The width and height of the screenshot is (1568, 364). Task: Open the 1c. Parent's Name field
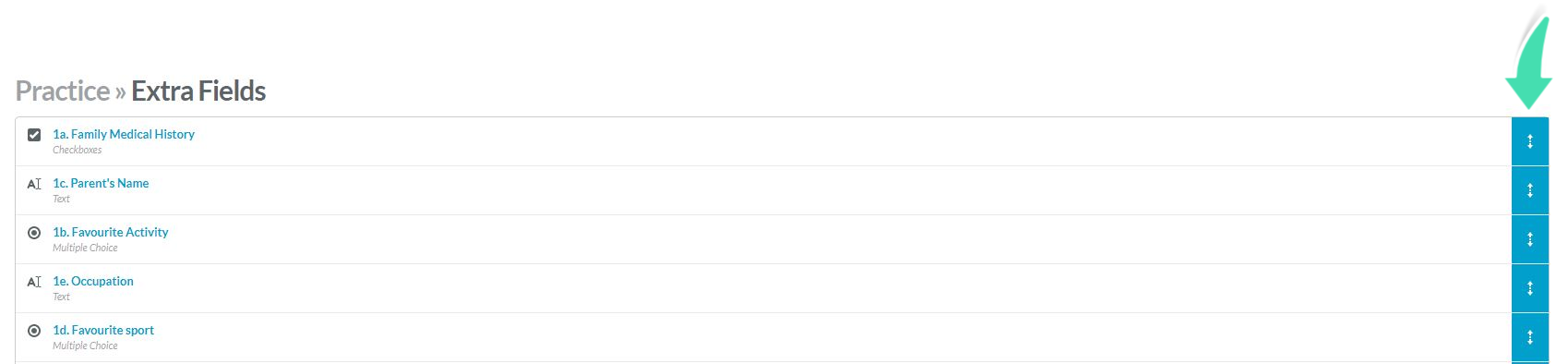pyautogui.click(x=101, y=183)
